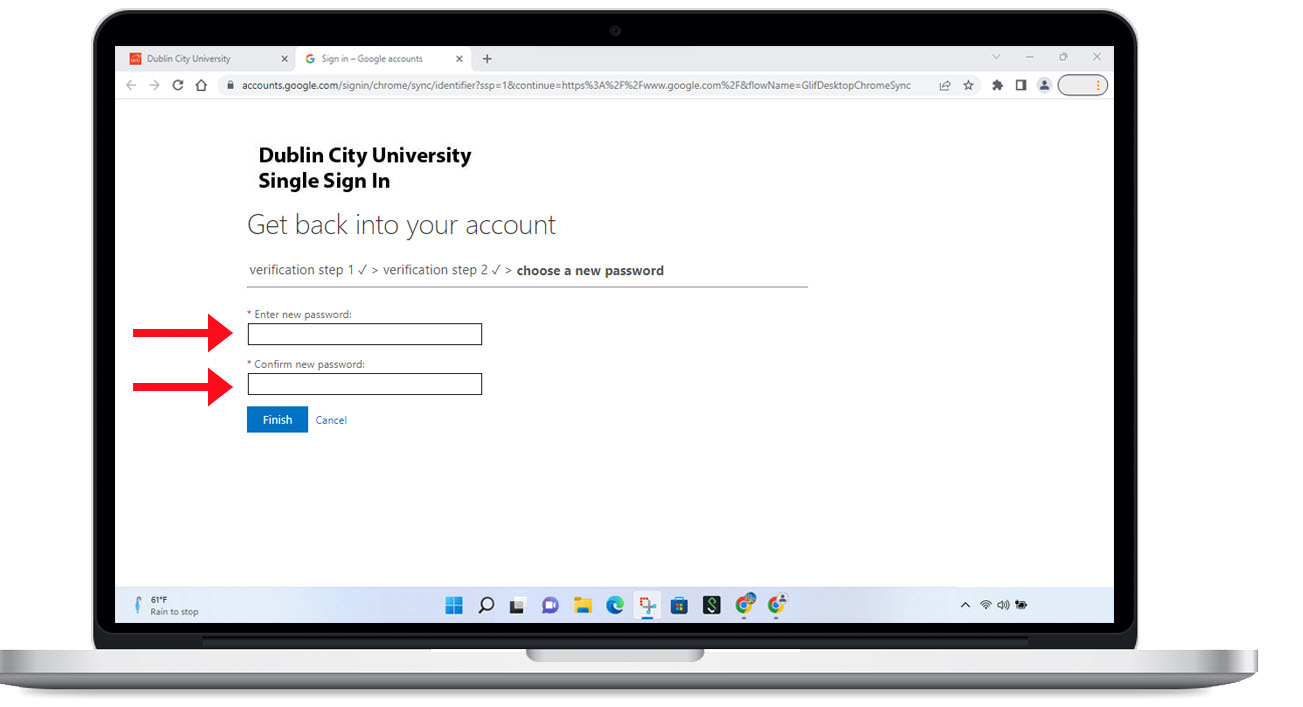This screenshot has width=1303, height=707.
Task: Close the Dublin City University tab
Action: pyautogui.click(x=285, y=59)
